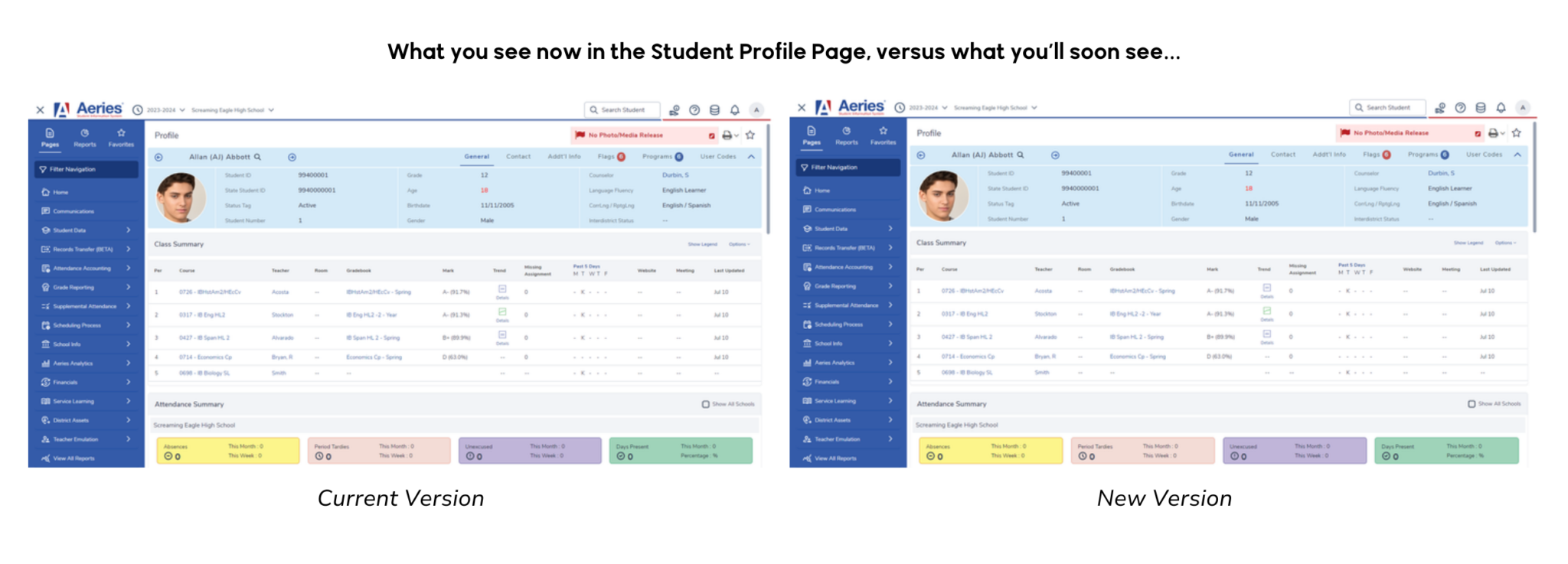Check Show All Schools in the left window
1568x564 pixels.
click(x=705, y=404)
